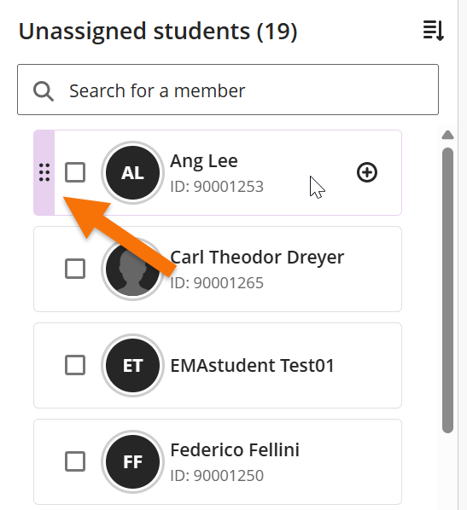Select the EMAstudent Test01 checkbox
Image resolution: width=467 pixels, height=510 pixels.
75,365
